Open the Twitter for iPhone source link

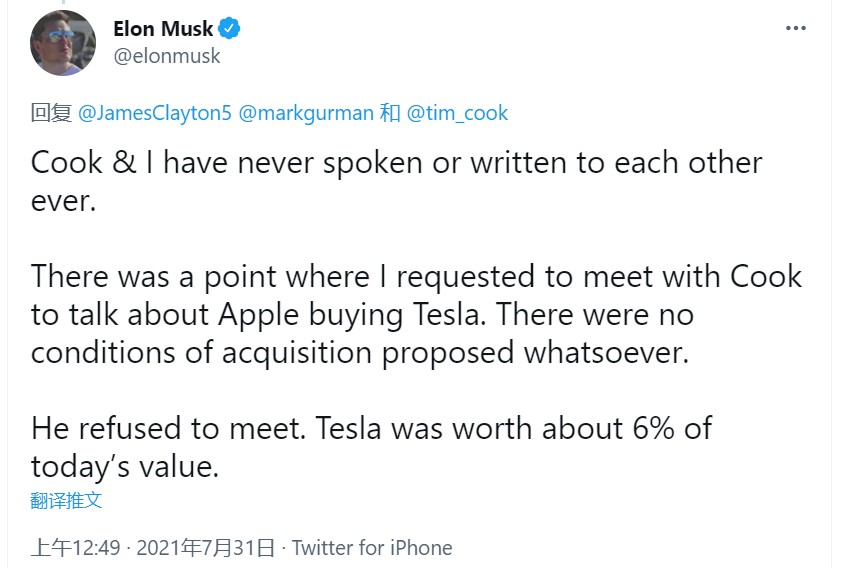click(x=372, y=547)
